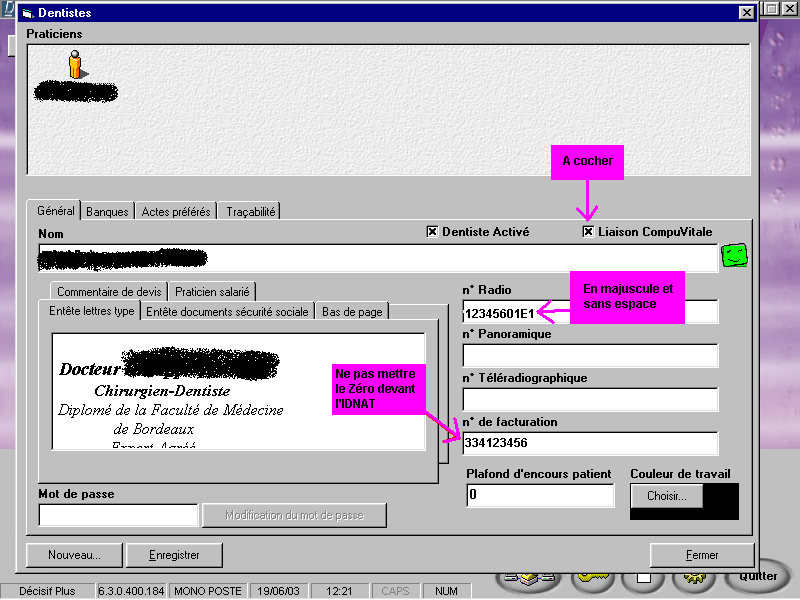Show the Bas de page tab
Screen dimensions: 800x600
[x=352, y=311]
